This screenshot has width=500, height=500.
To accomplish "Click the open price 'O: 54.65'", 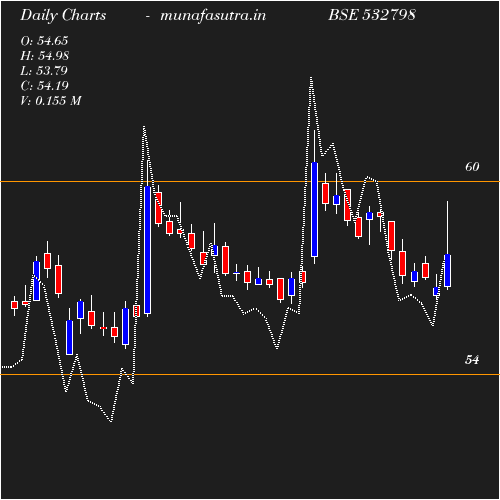I will 44,41.
